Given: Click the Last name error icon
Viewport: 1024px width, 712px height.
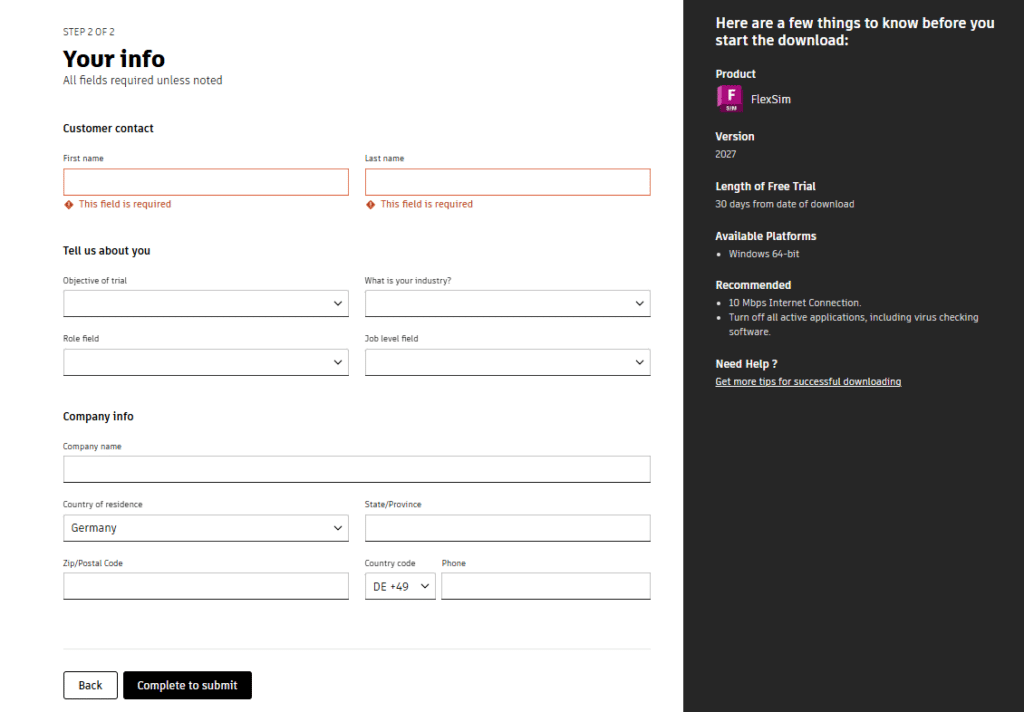Looking at the screenshot, I should pyautogui.click(x=370, y=204).
